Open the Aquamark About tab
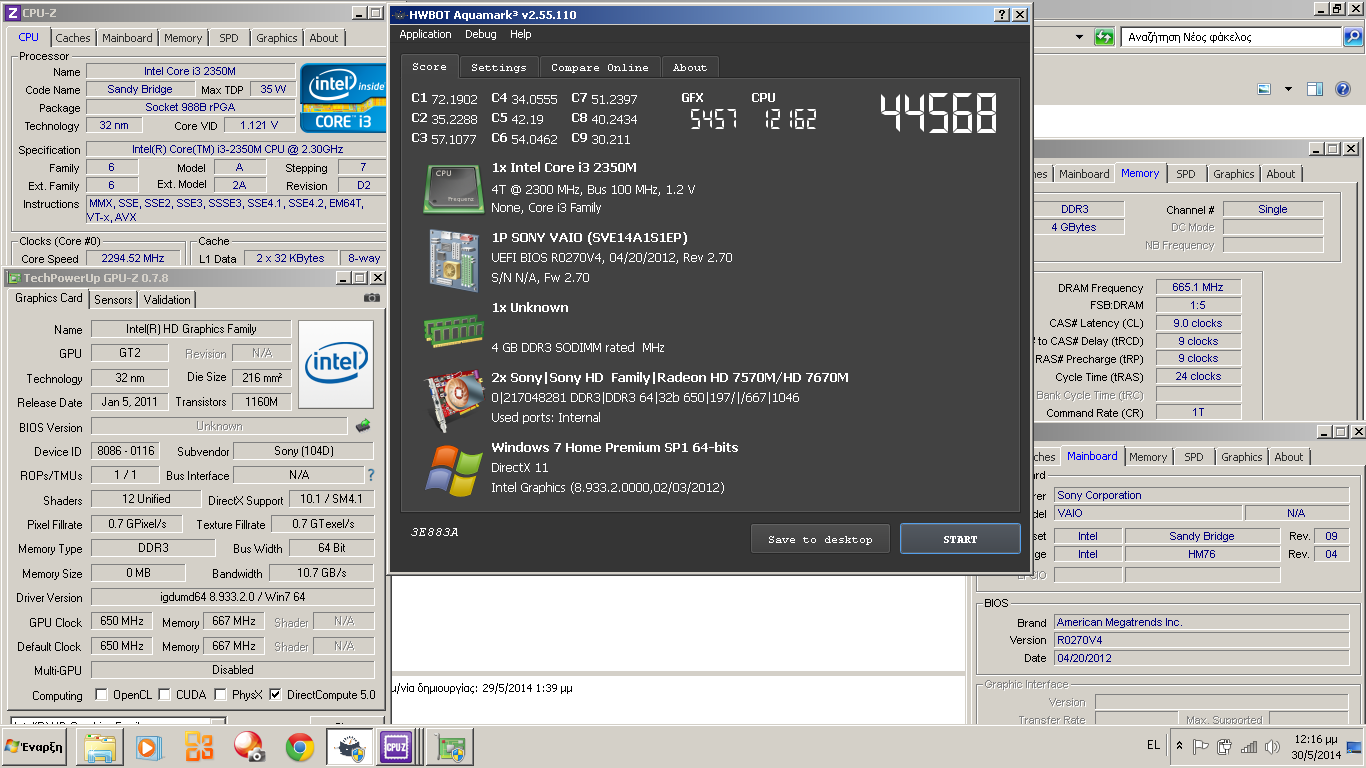Image resolution: width=1366 pixels, height=768 pixels. coord(690,67)
